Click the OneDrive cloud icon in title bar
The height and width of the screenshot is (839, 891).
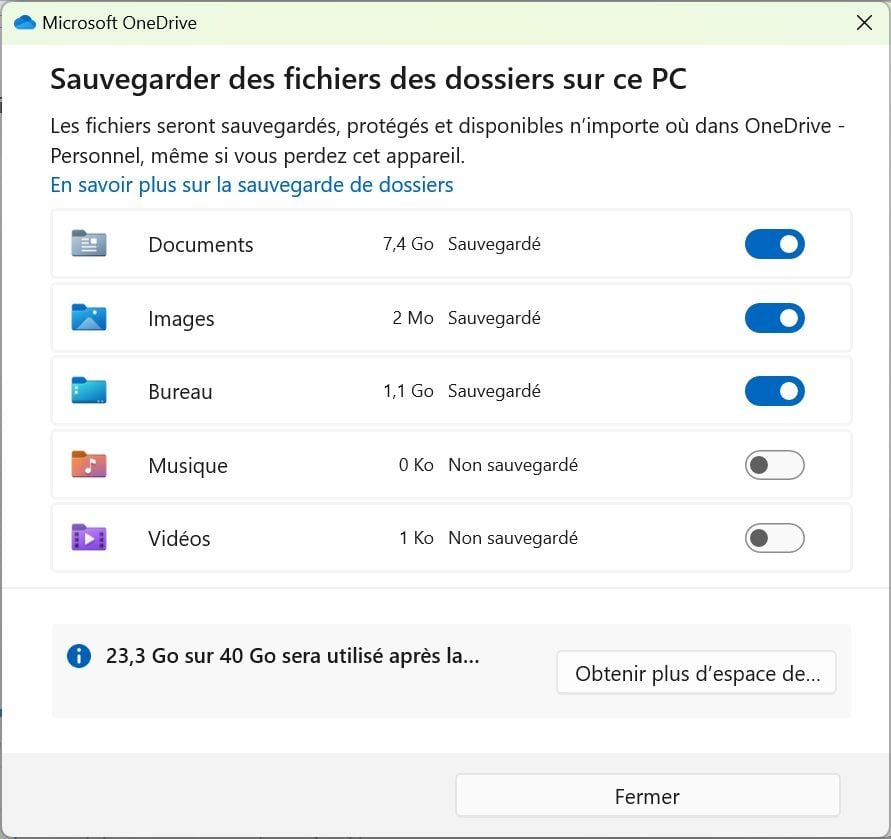click(25, 23)
